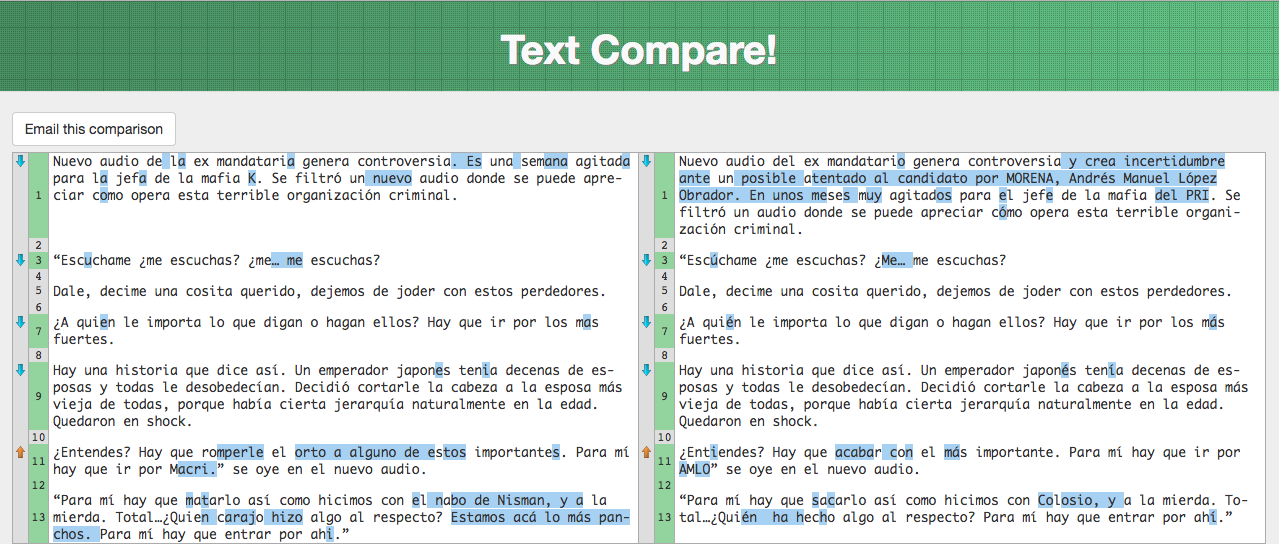Click left pane orange up arrow at line 11
Screen dimensions: 1279x544
[x=20, y=453]
